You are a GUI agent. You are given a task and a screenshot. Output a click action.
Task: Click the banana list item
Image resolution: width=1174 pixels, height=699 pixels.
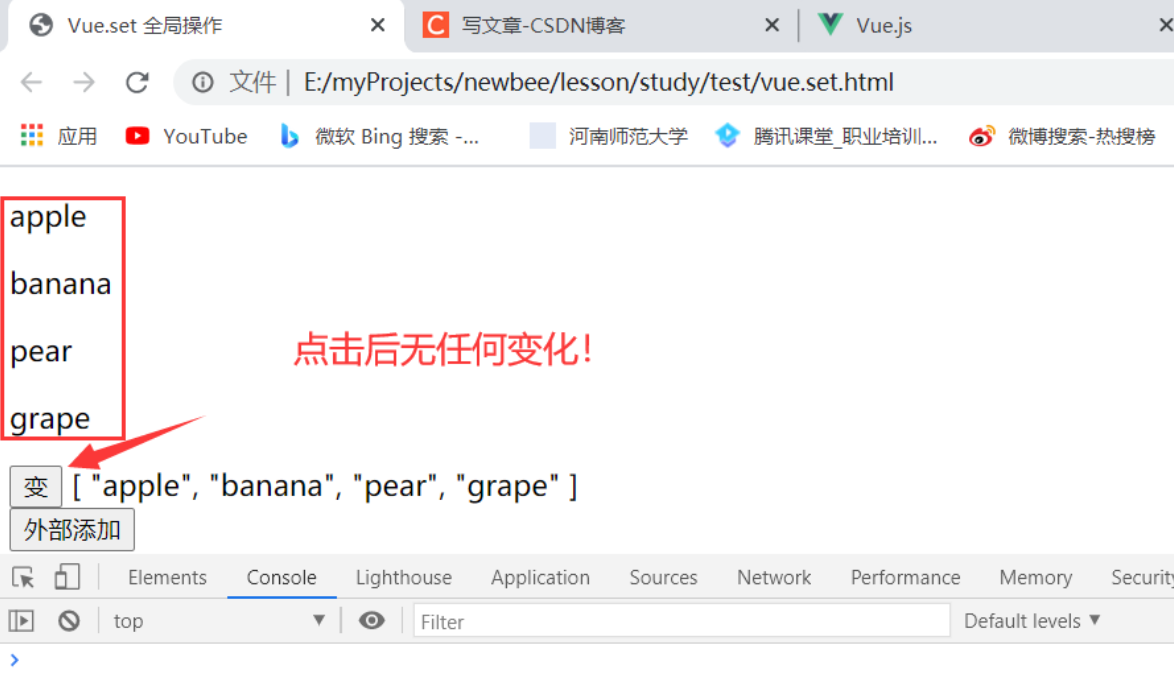tap(61, 284)
